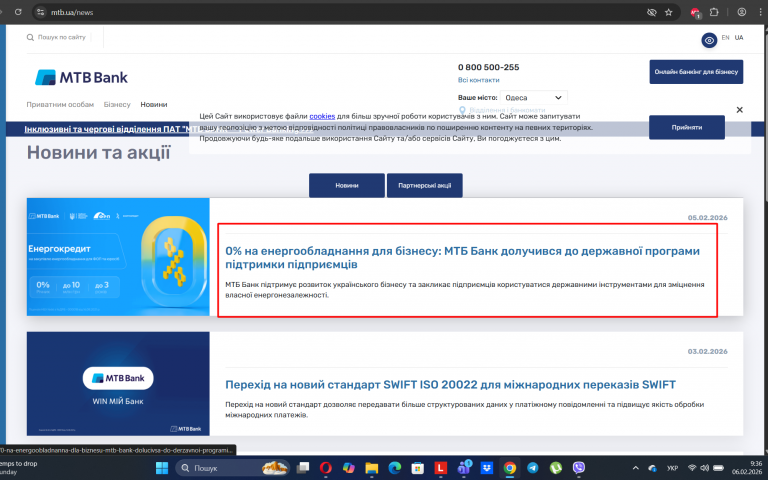
Task: Open Copilot from the taskbar
Action: click(x=349, y=468)
